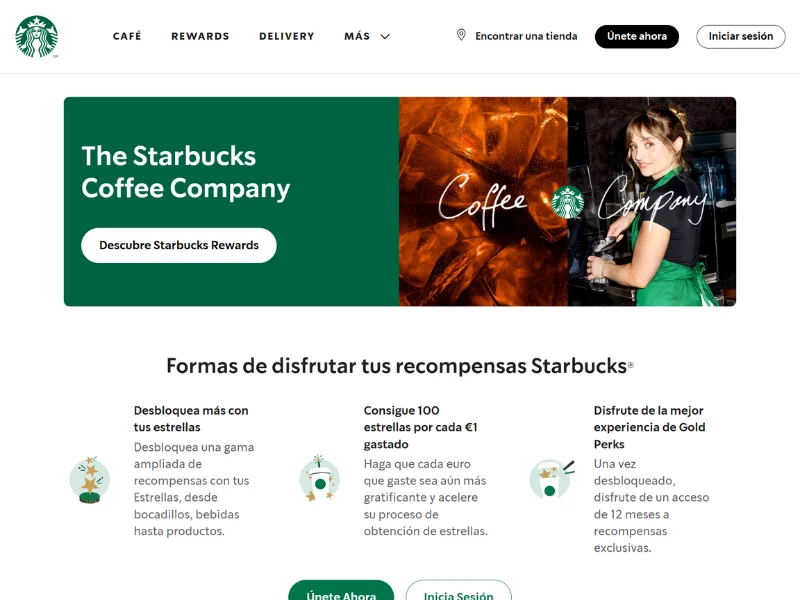
Task: Click Descubre Starbucks Rewards button
Action: pyautogui.click(x=179, y=245)
